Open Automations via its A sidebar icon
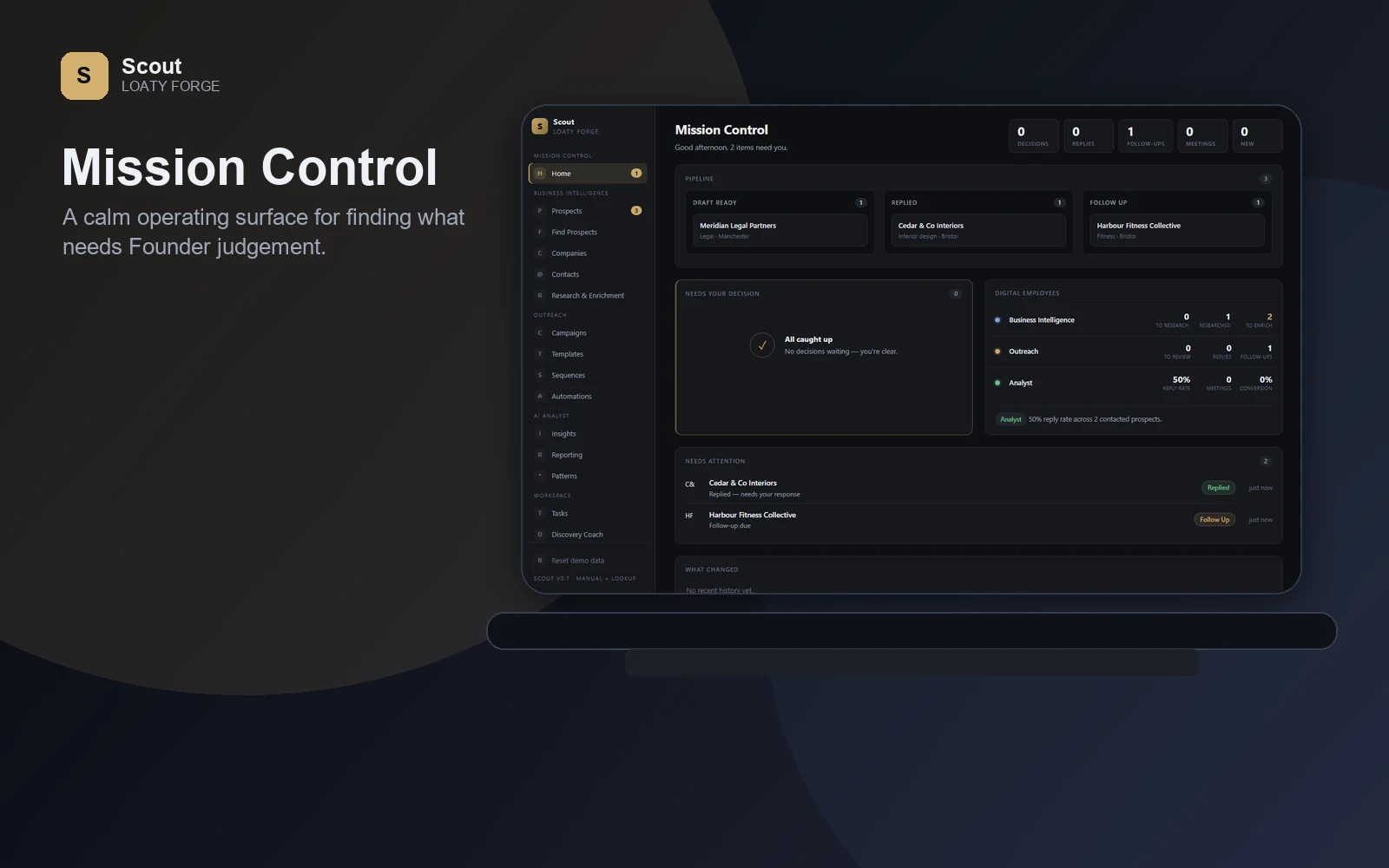Screen dimensions: 1389x868 point(539,396)
